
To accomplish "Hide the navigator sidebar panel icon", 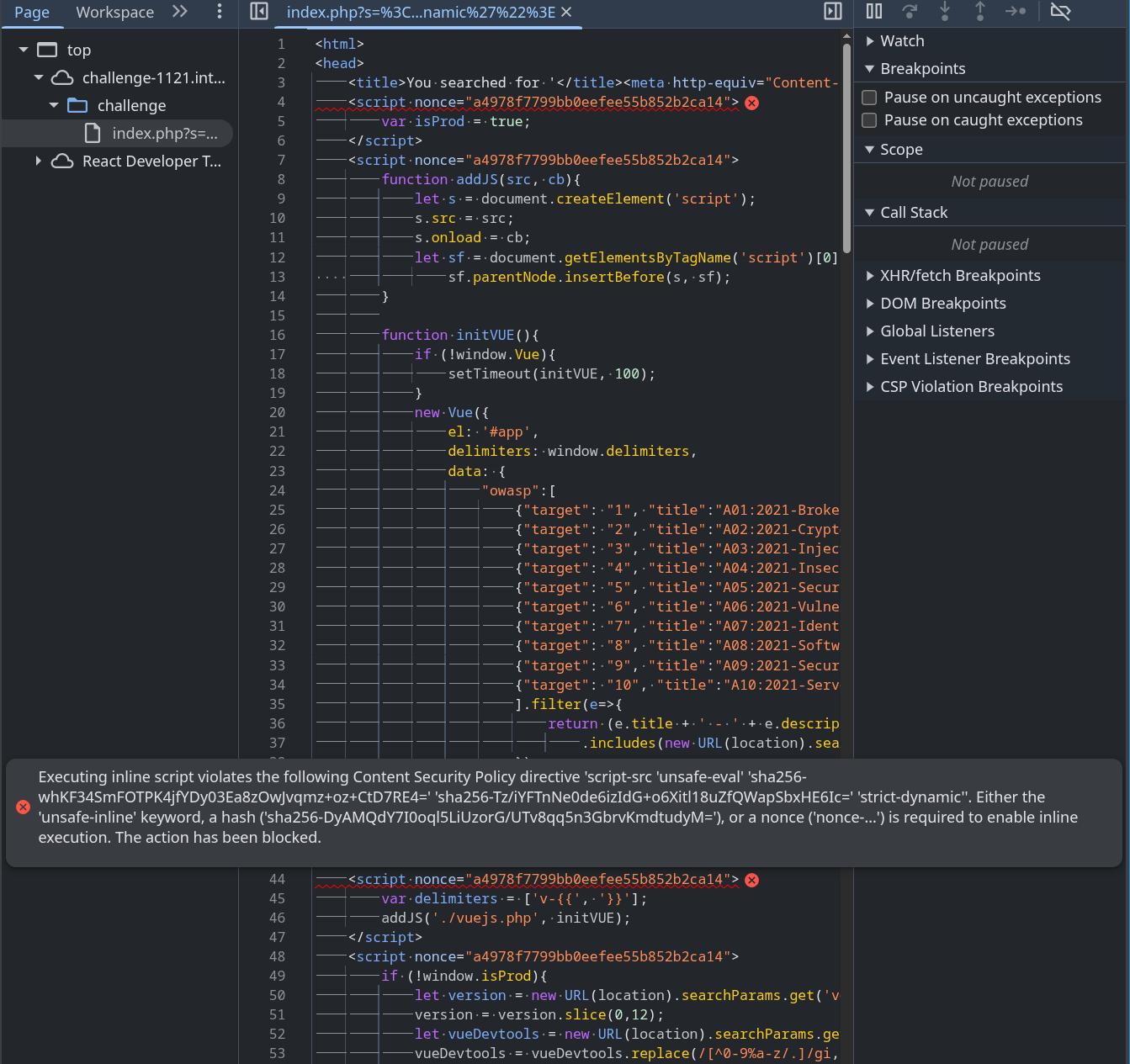I will click(x=259, y=12).
